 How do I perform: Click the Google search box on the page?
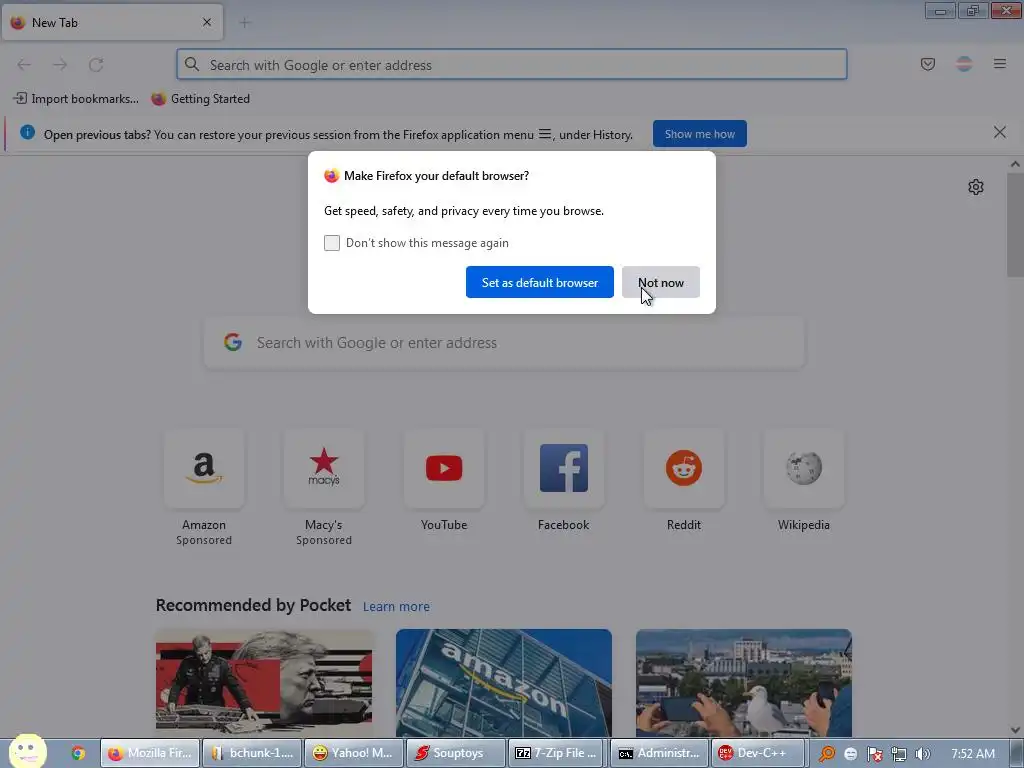coord(504,343)
